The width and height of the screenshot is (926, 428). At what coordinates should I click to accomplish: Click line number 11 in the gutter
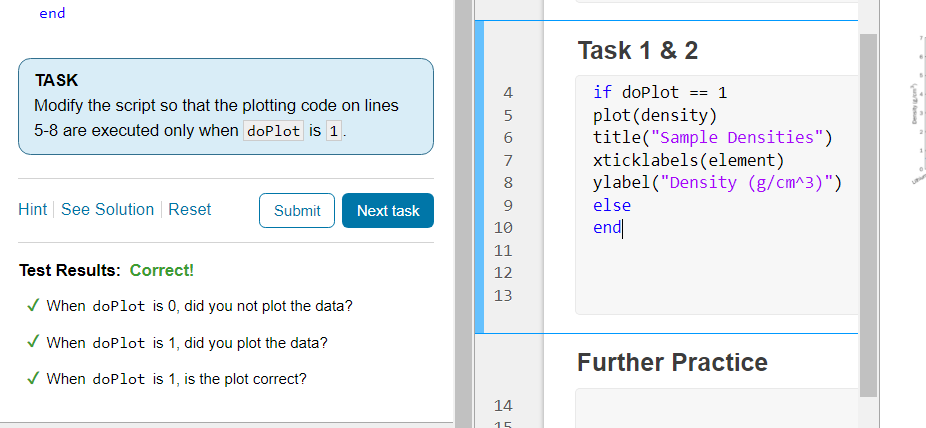click(503, 250)
